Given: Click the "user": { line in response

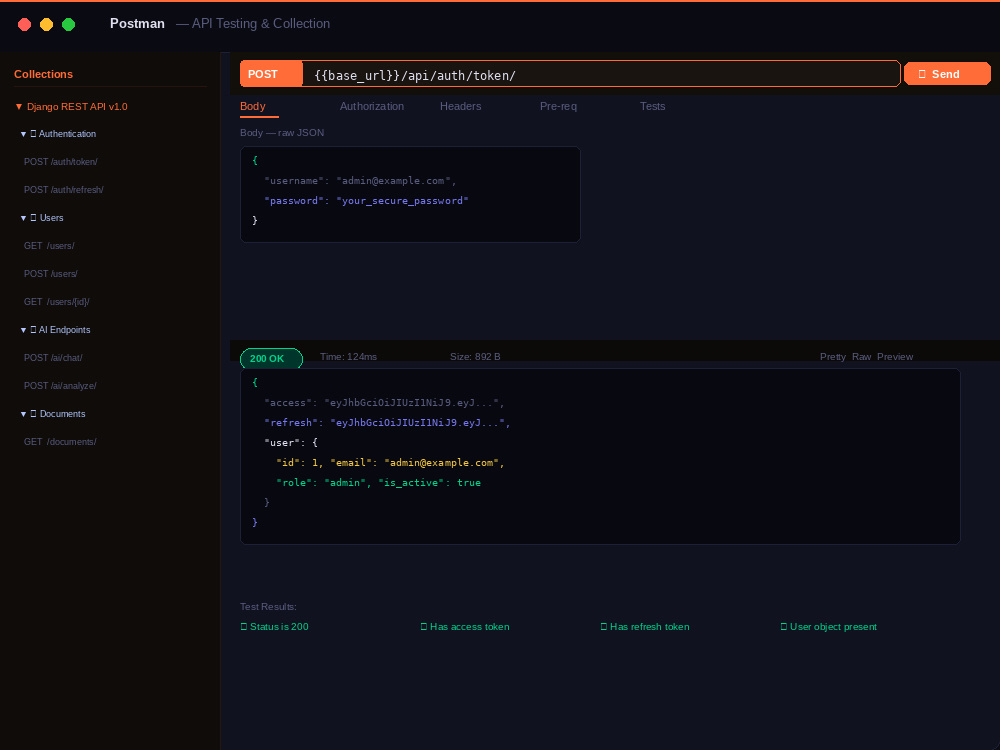Looking at the screenshot, I should (291, 443).
